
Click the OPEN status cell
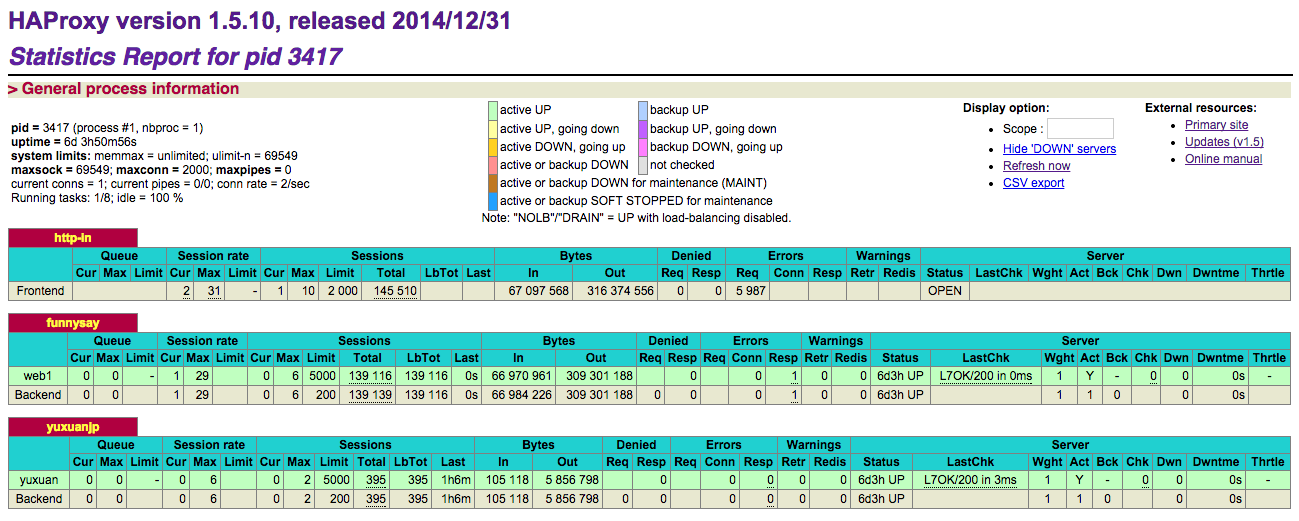[944, 291]
